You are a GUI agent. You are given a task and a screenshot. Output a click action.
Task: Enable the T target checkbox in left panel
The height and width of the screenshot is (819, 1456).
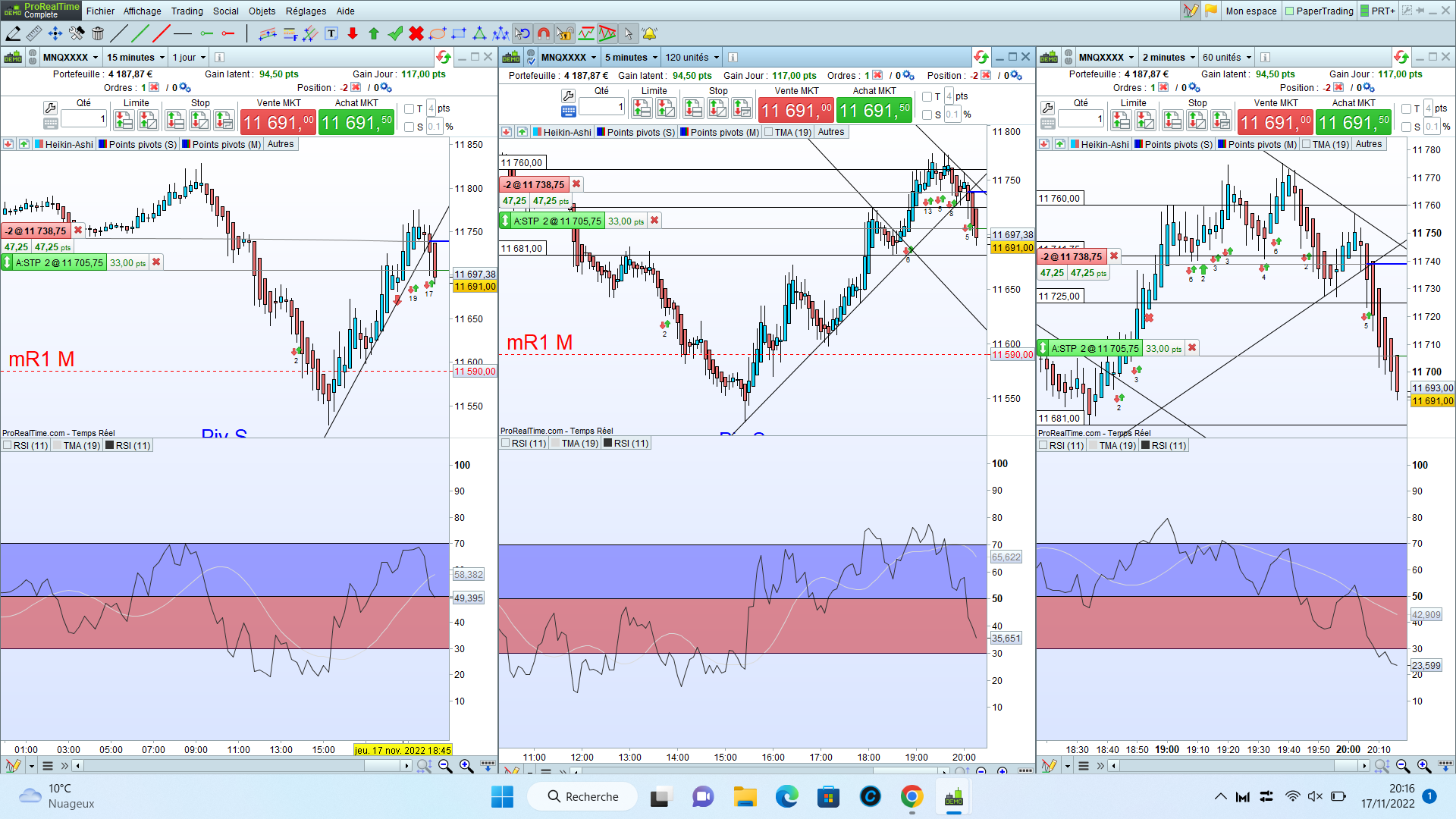pos(409,108)
